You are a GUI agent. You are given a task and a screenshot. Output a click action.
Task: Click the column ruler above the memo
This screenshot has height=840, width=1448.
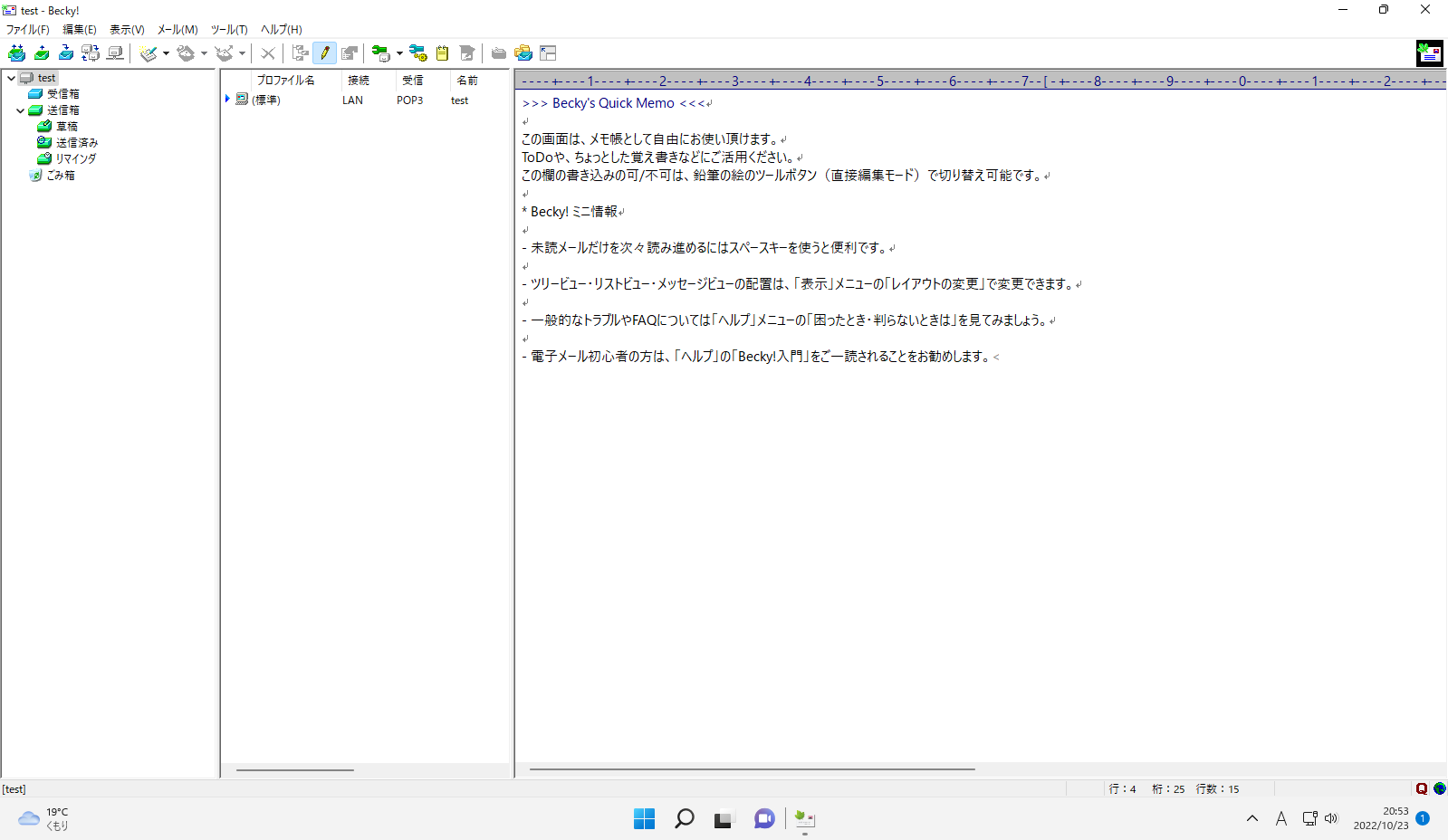click(981, 81)
